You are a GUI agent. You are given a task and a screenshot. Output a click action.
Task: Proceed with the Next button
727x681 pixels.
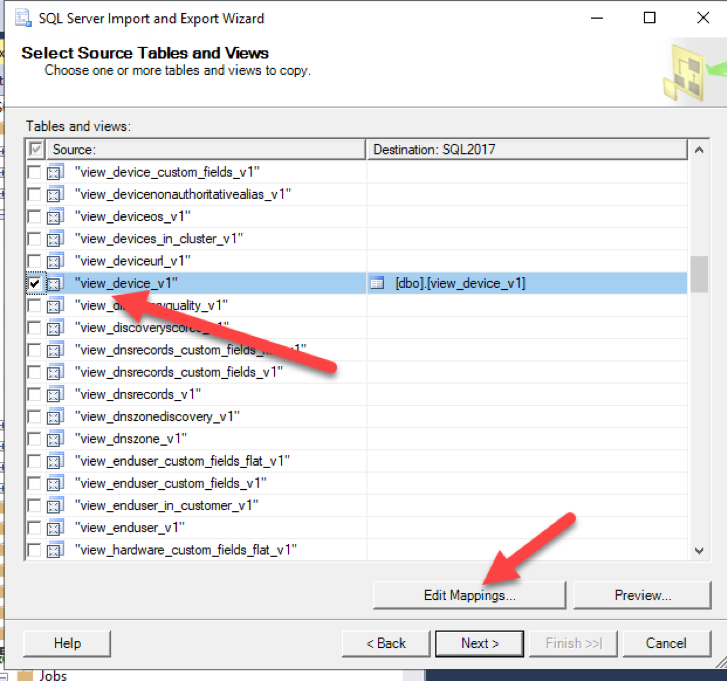479,643
